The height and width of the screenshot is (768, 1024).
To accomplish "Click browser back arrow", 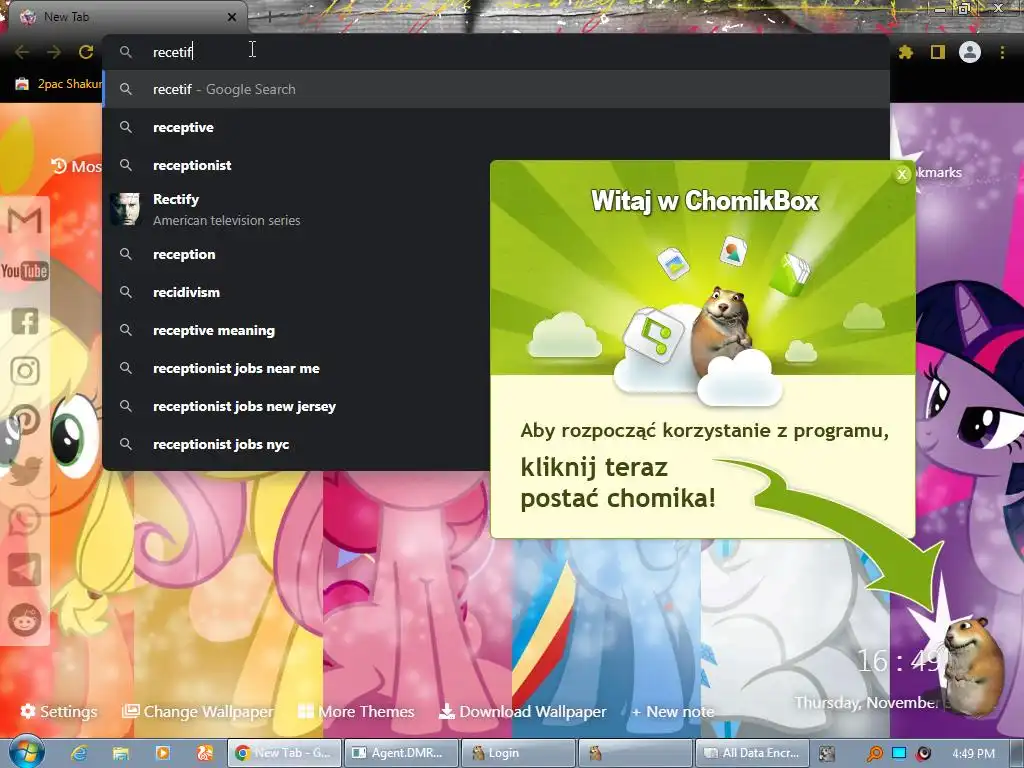I will click(x=22, y=52).
